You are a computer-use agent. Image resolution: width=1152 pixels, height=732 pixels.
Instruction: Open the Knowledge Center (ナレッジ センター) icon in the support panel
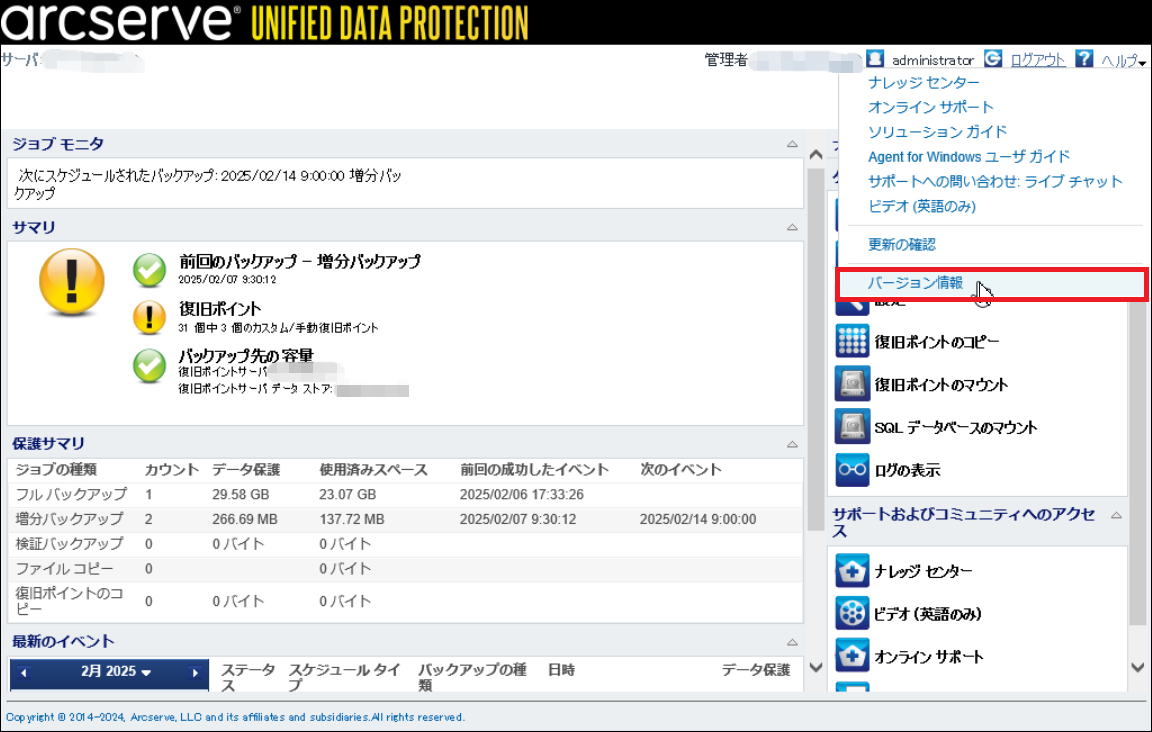tap(852, 571)
